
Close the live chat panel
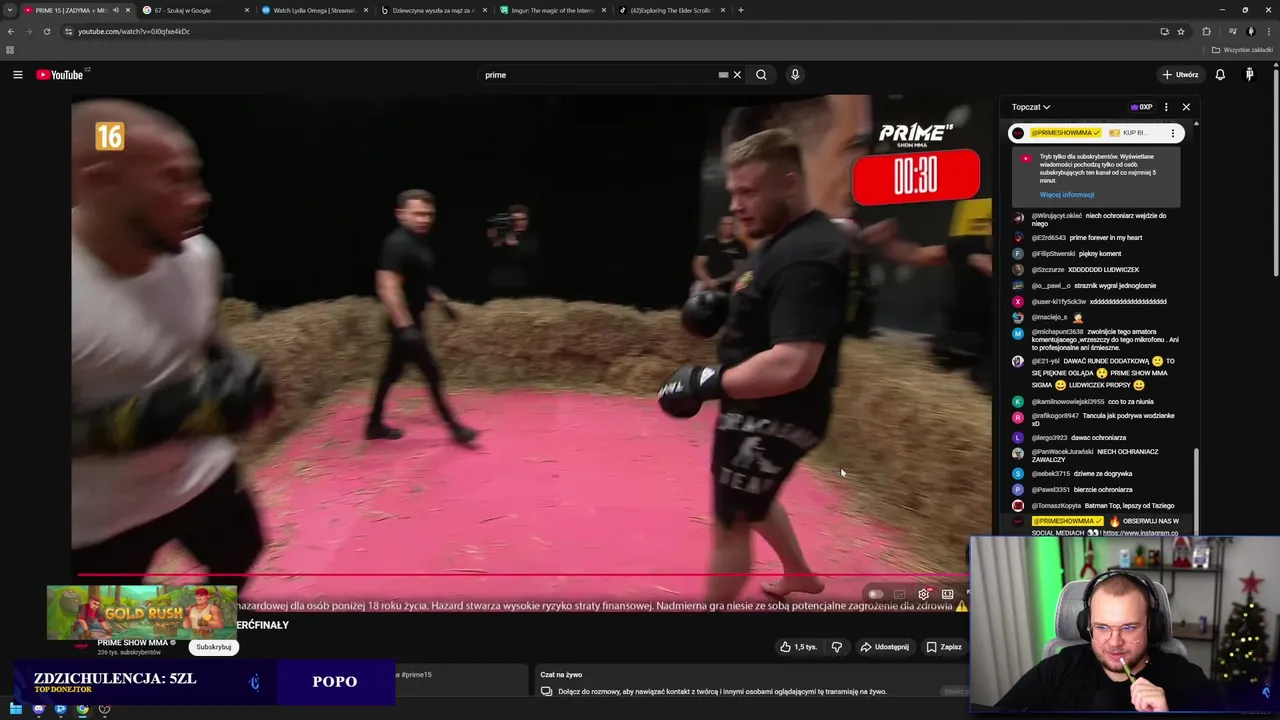[1186, 107]
